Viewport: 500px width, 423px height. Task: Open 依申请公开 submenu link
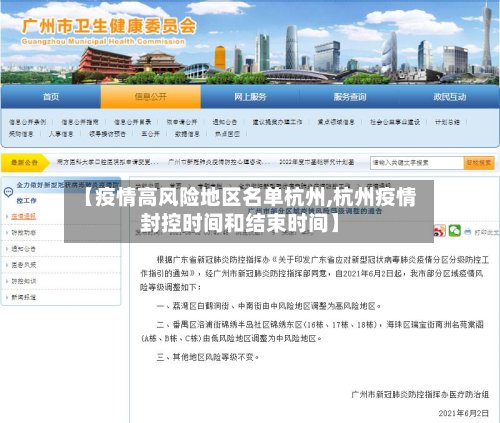point(182,122)
